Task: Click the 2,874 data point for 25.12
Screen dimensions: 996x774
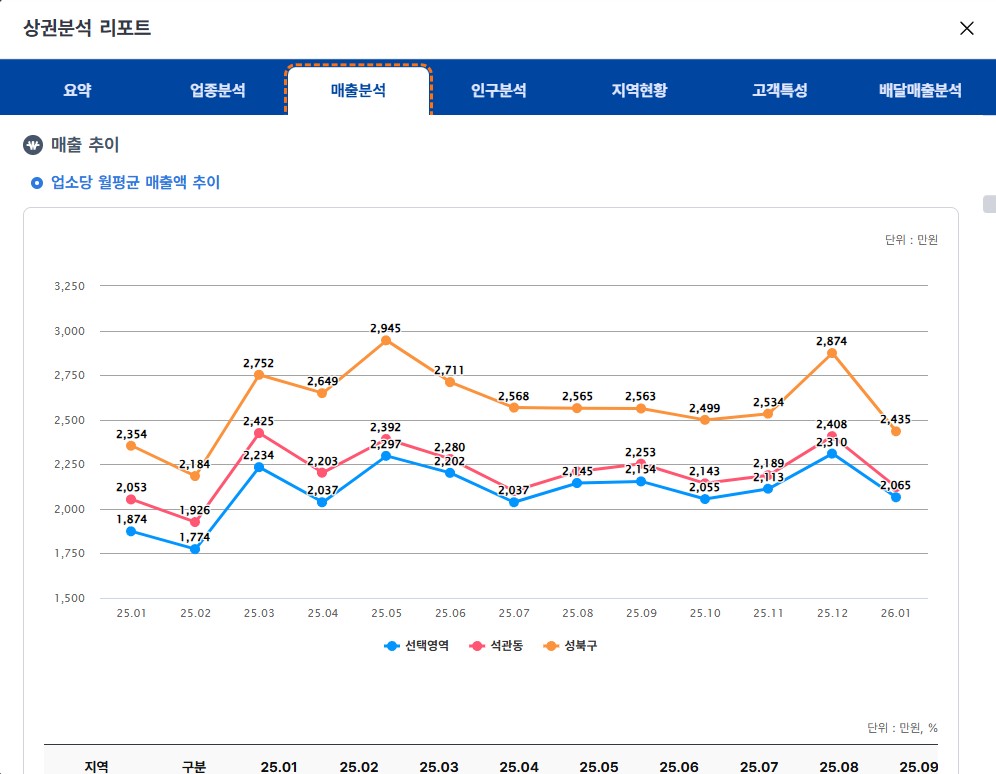Action: (834, 354)
